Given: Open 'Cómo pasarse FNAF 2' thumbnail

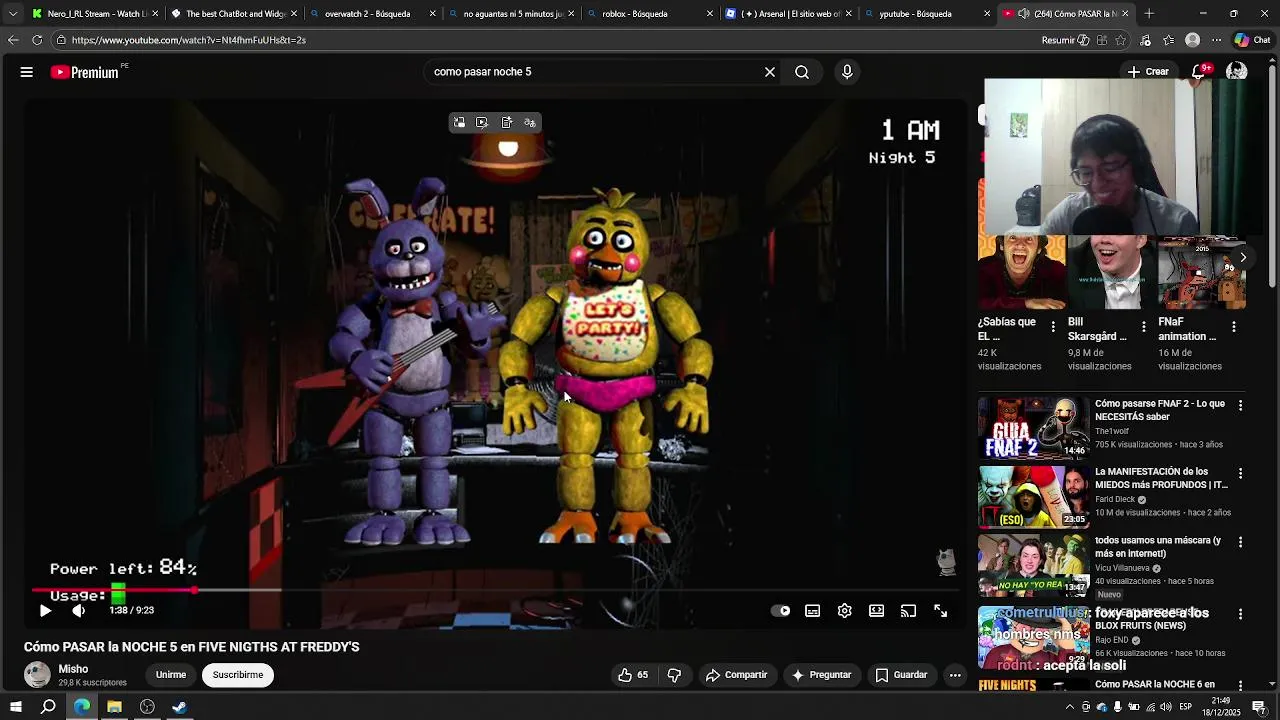Looking at the screenshot, I should pyautogui.click(x=1033, y=428).
